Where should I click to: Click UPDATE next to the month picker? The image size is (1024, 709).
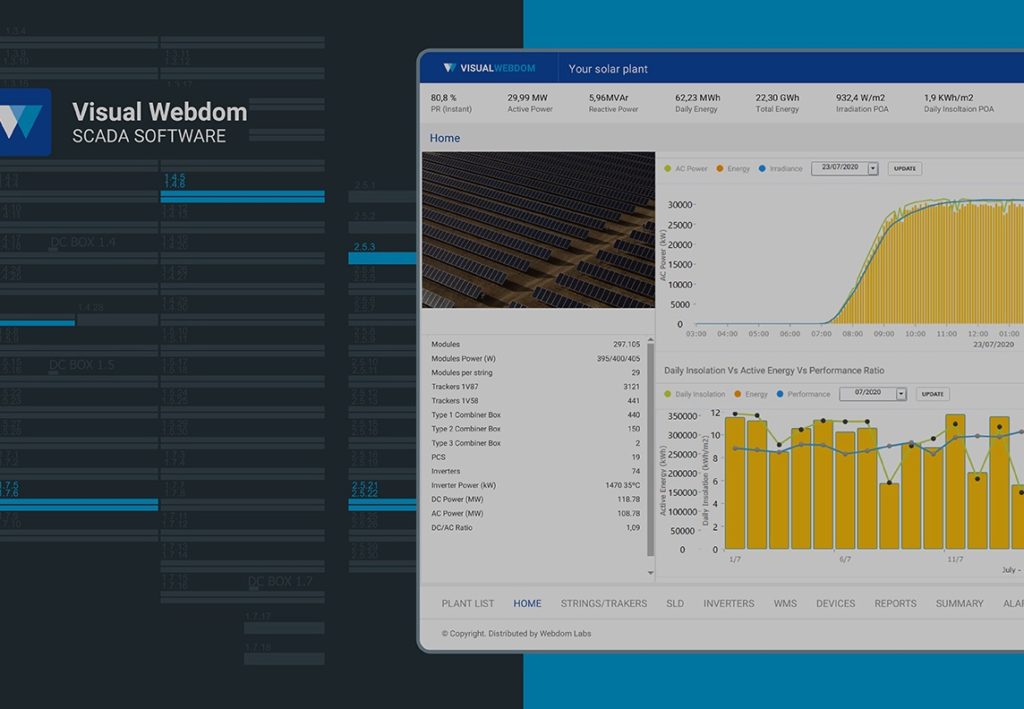click(x=933, y=394)
